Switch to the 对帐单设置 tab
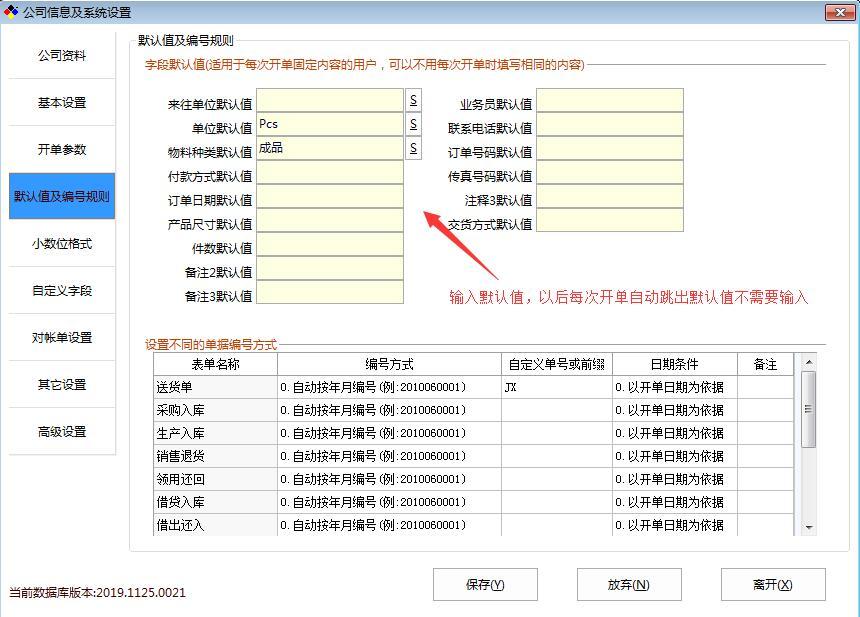Screen dimensions: 860x617 click(x=62, y=337)
